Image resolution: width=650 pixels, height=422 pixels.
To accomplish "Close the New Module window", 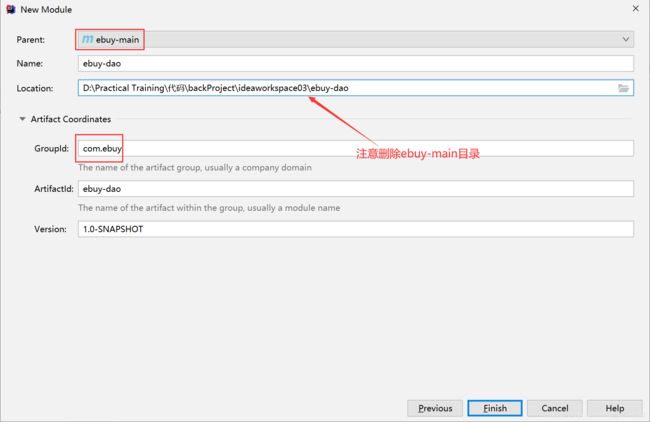I will point(635,8).
